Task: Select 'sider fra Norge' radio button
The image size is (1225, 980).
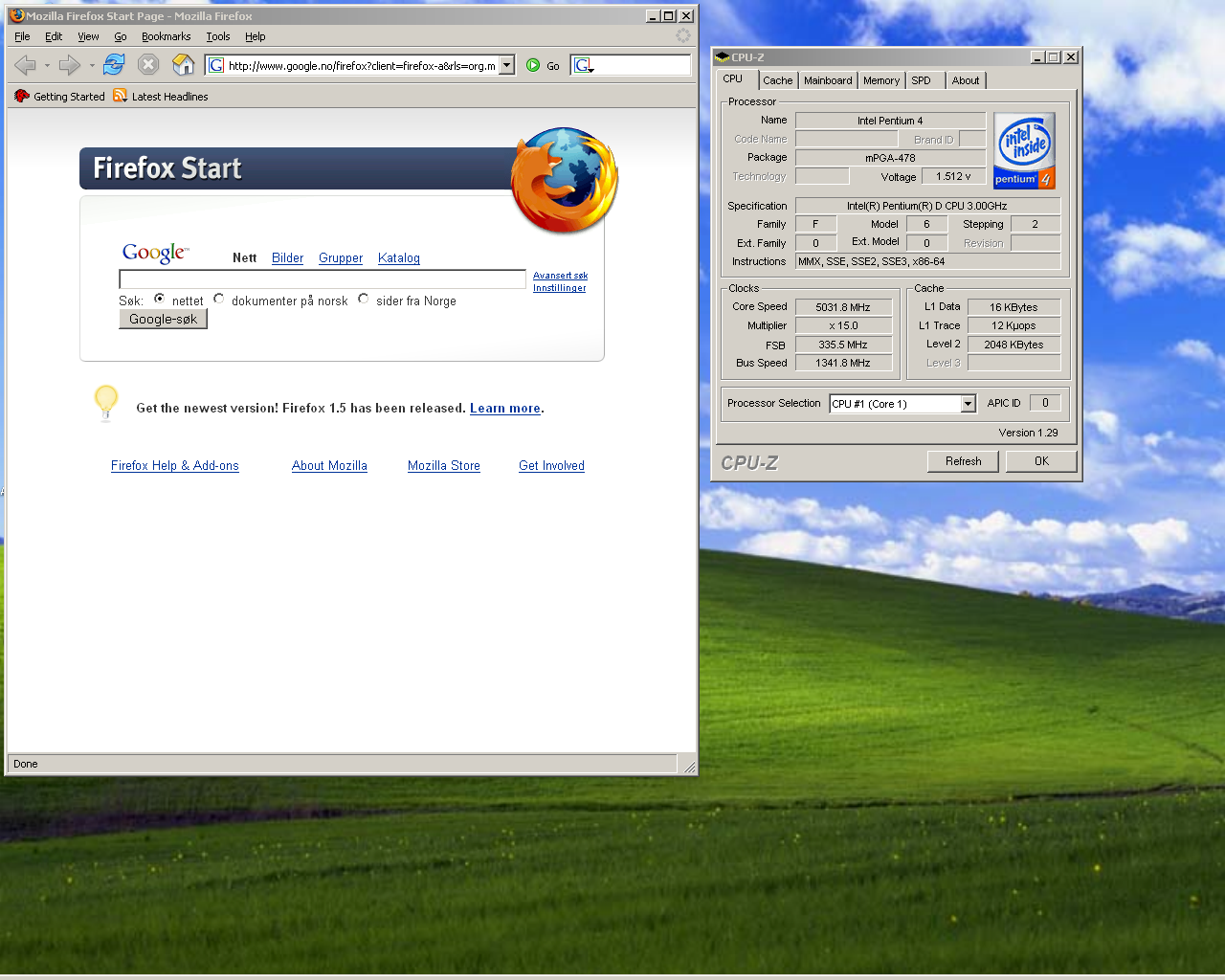Action: point(364,299)
